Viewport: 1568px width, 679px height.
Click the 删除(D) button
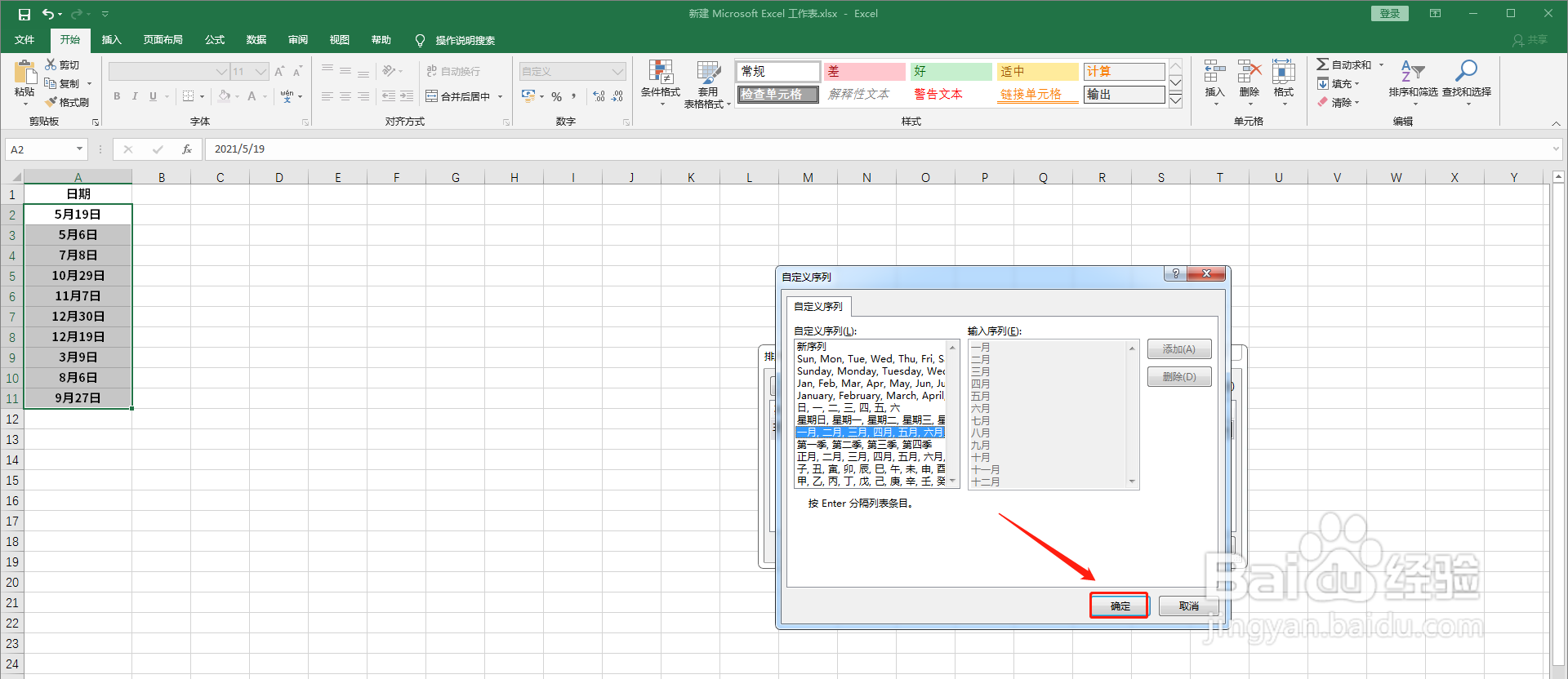[1179, 377]
